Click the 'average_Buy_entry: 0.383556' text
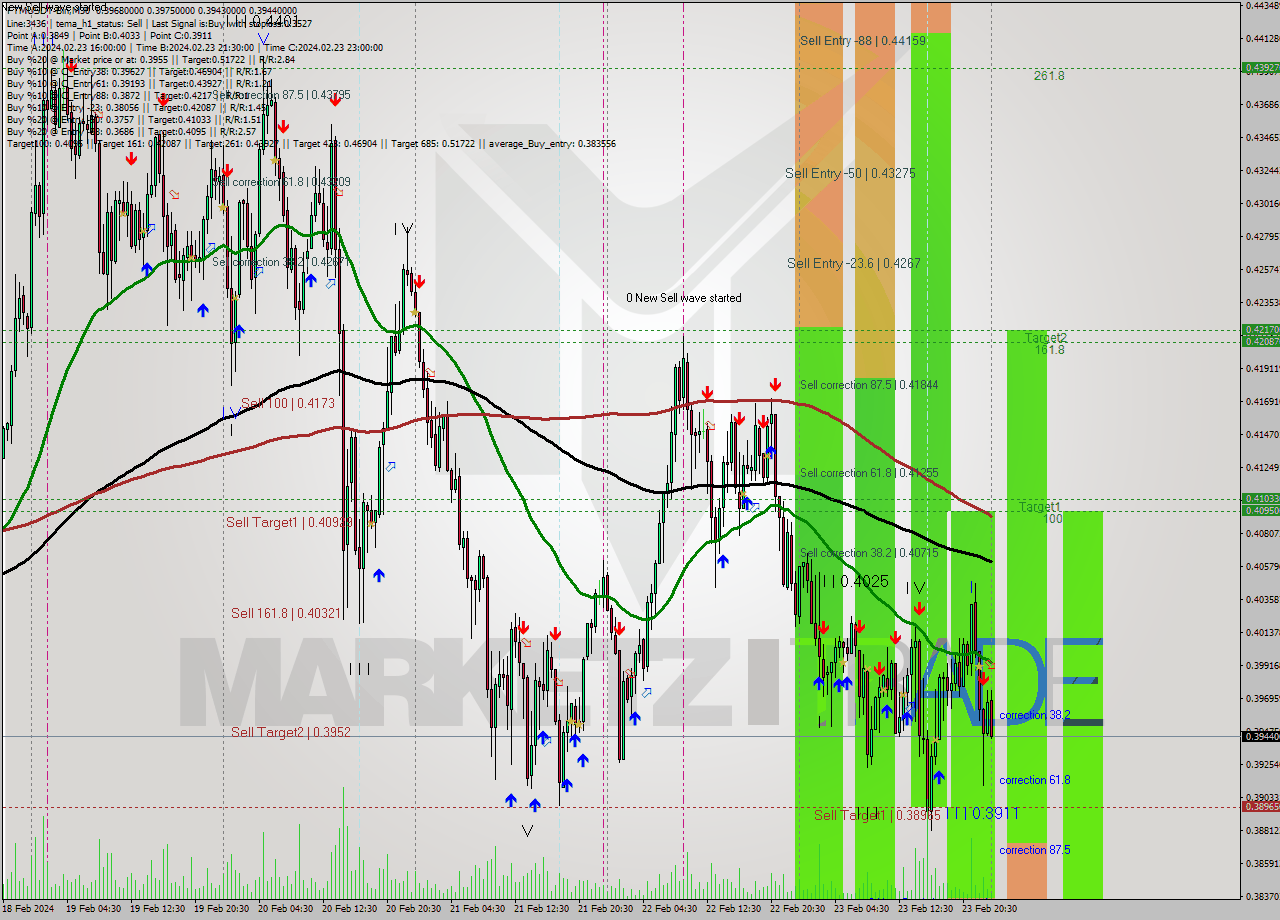The image size is (1280, 920). pos(553,144)
